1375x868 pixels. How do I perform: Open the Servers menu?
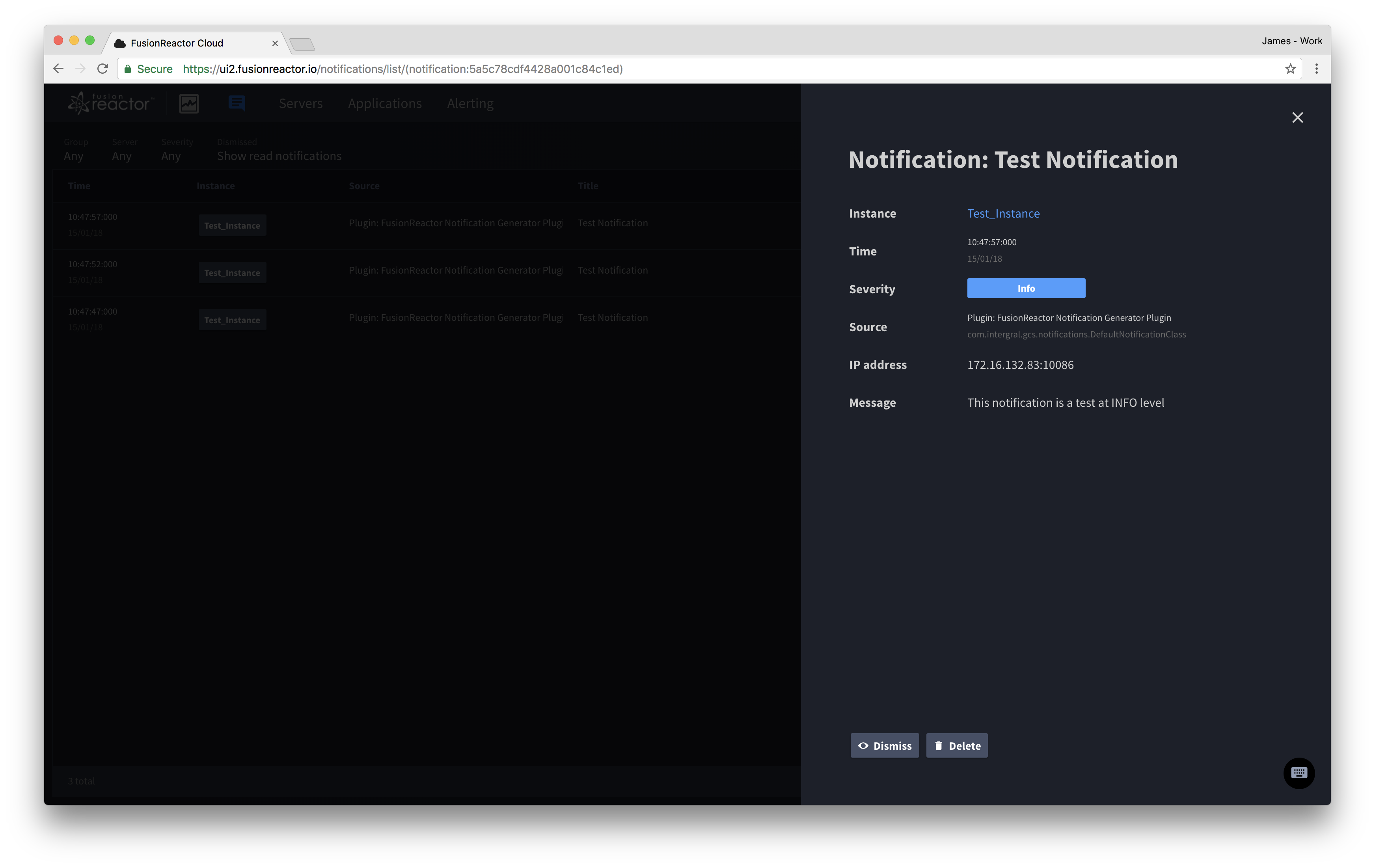pos(300,103)
